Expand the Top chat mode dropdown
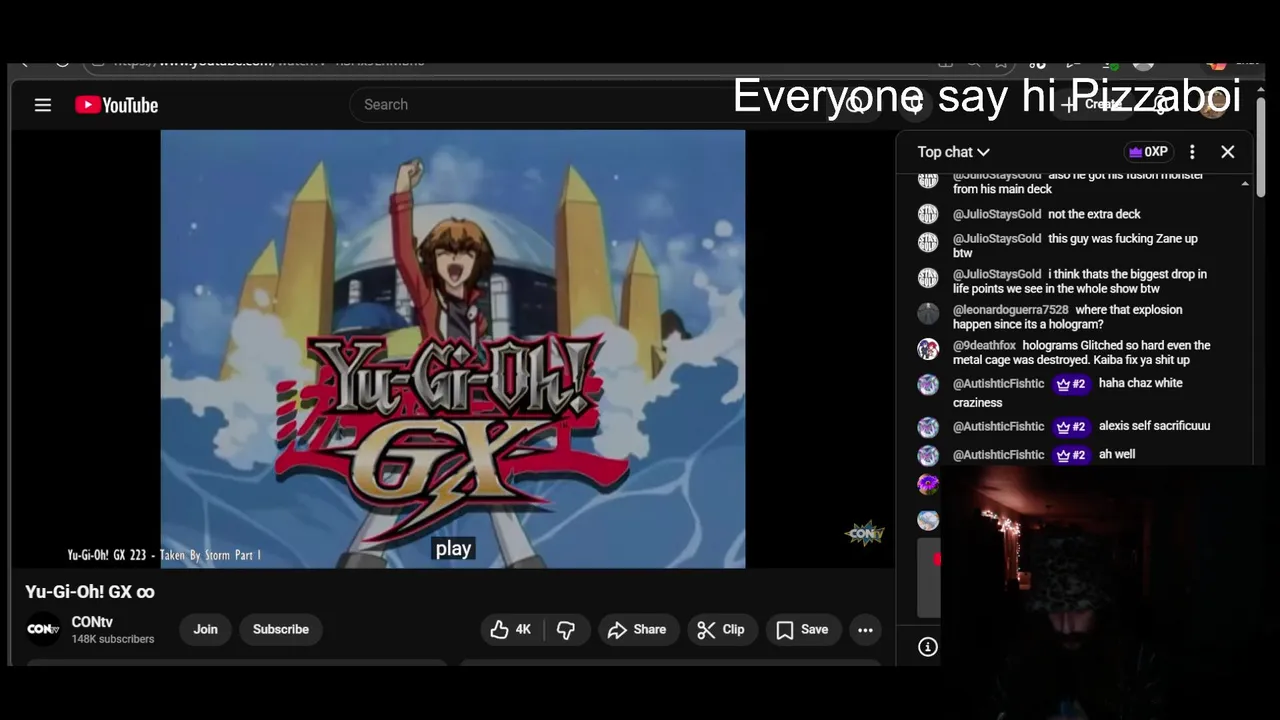This screenshot has height=720, width=1280. tap(953, 152)
